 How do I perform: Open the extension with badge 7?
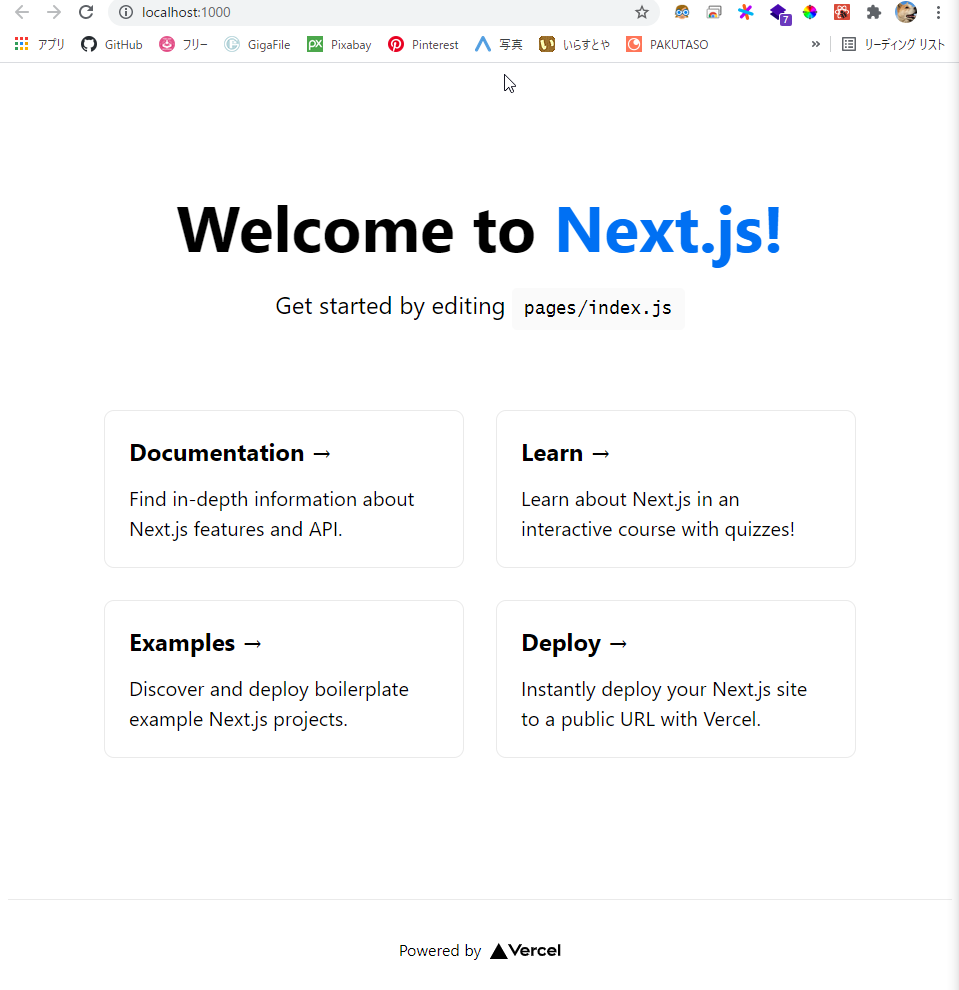780,13
